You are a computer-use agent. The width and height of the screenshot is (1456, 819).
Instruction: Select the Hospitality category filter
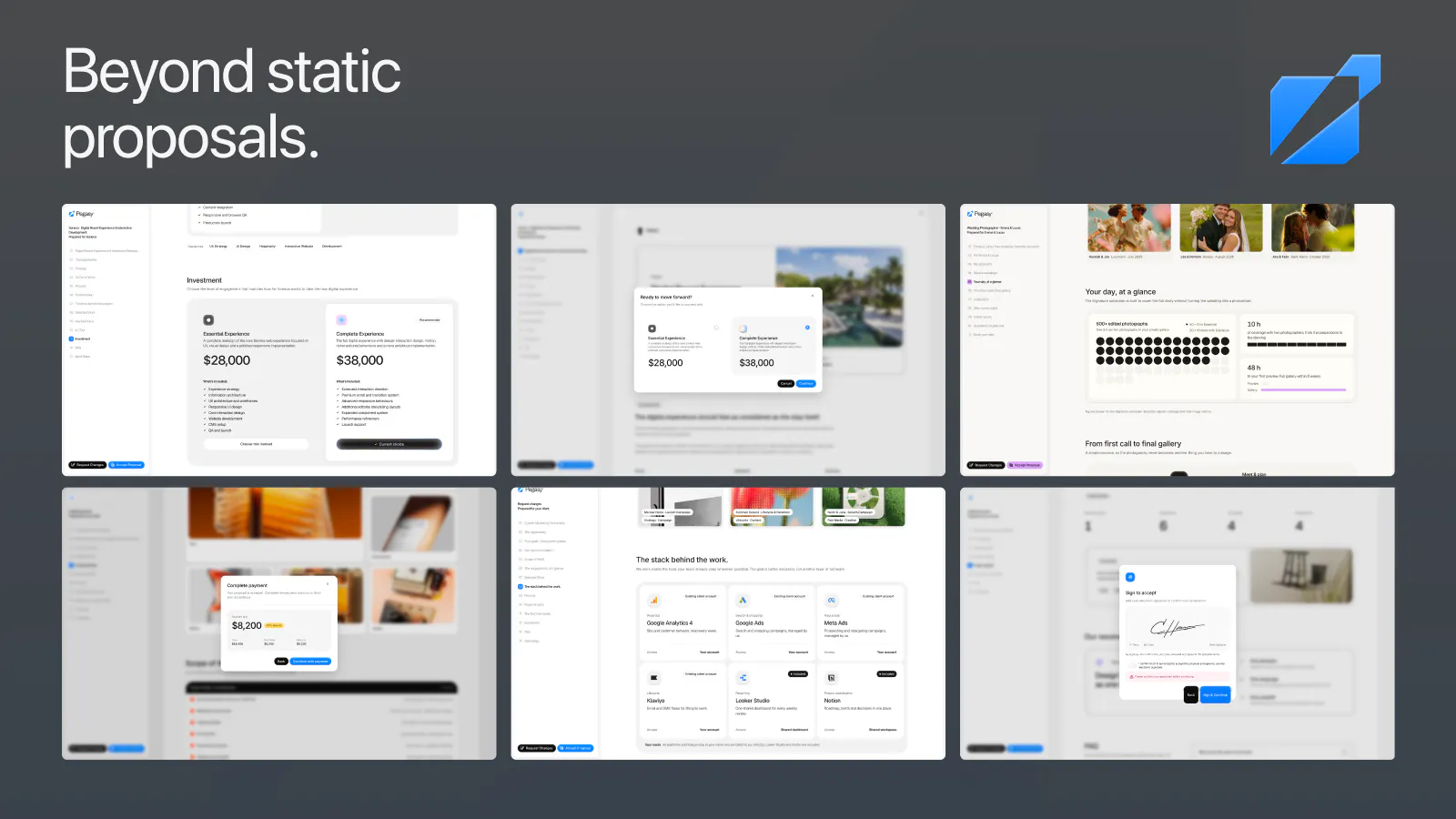268,246
